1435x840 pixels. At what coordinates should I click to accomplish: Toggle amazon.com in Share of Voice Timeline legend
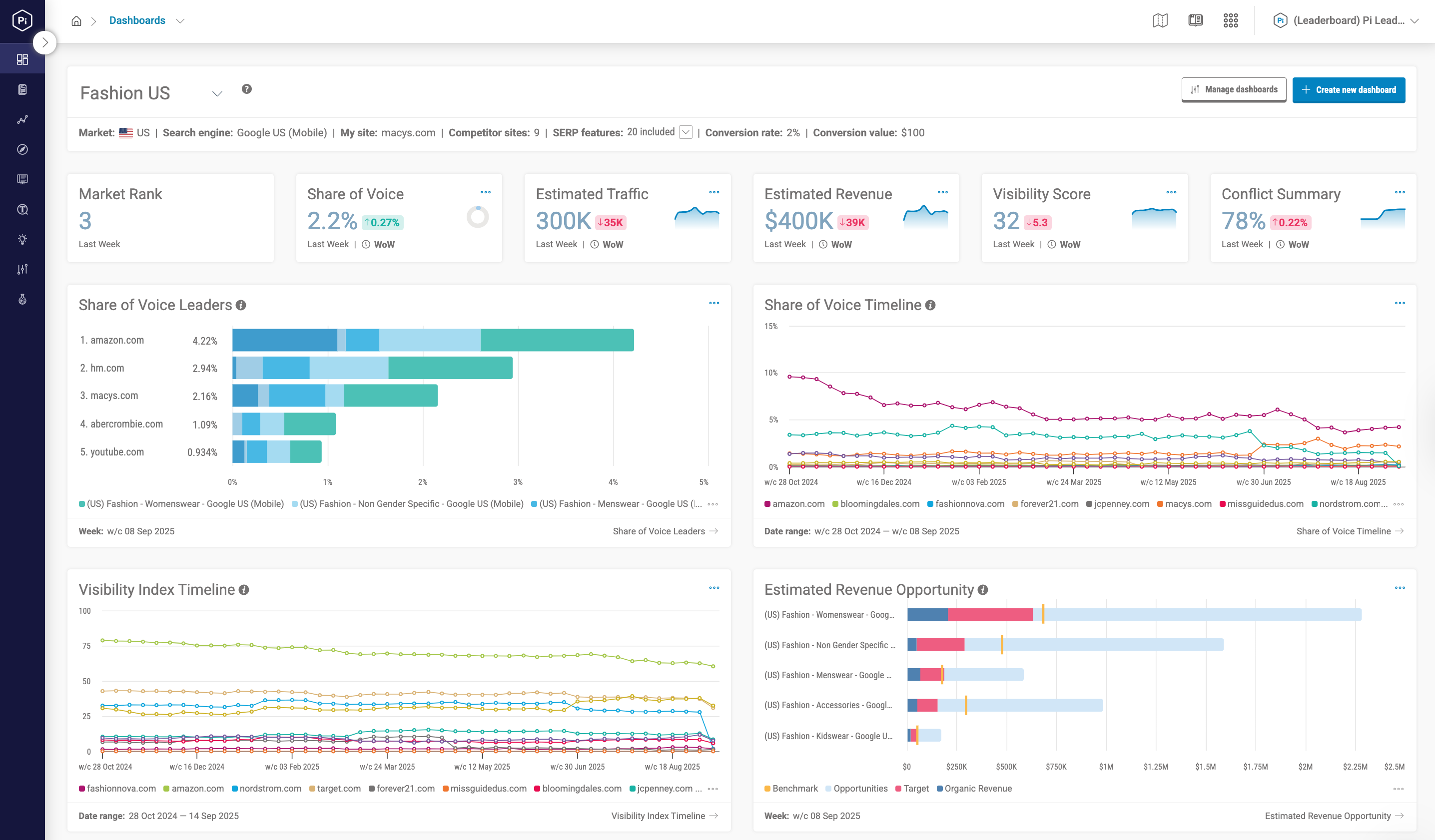[x=794, y=504]
